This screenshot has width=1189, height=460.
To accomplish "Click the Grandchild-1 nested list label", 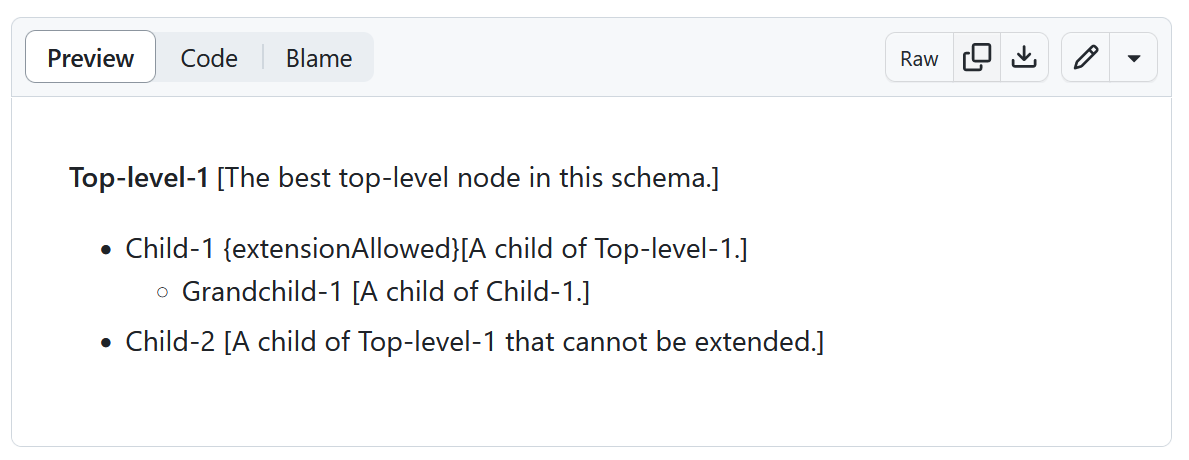I will 263,293.
